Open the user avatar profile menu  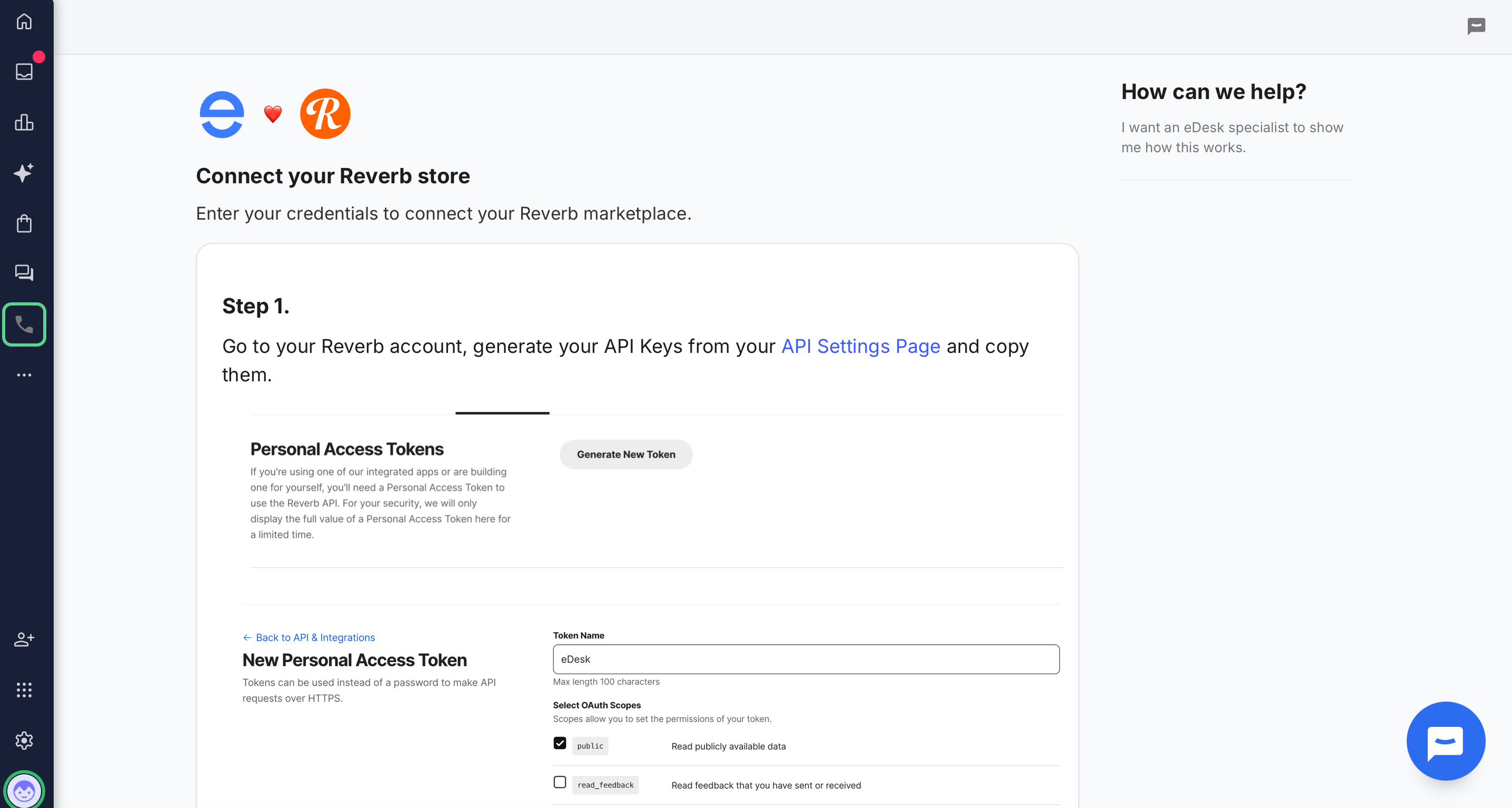coord(24,791)
